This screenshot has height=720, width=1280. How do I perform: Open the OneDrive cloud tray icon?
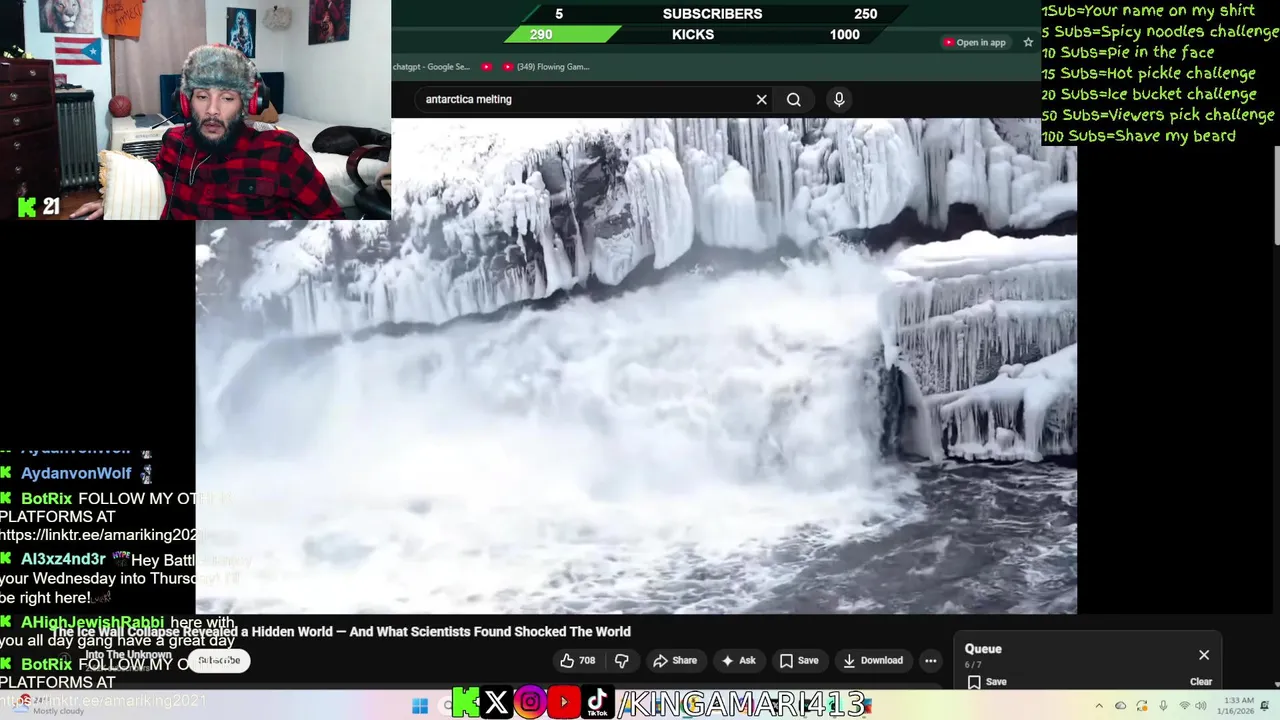click(1120, 706)
